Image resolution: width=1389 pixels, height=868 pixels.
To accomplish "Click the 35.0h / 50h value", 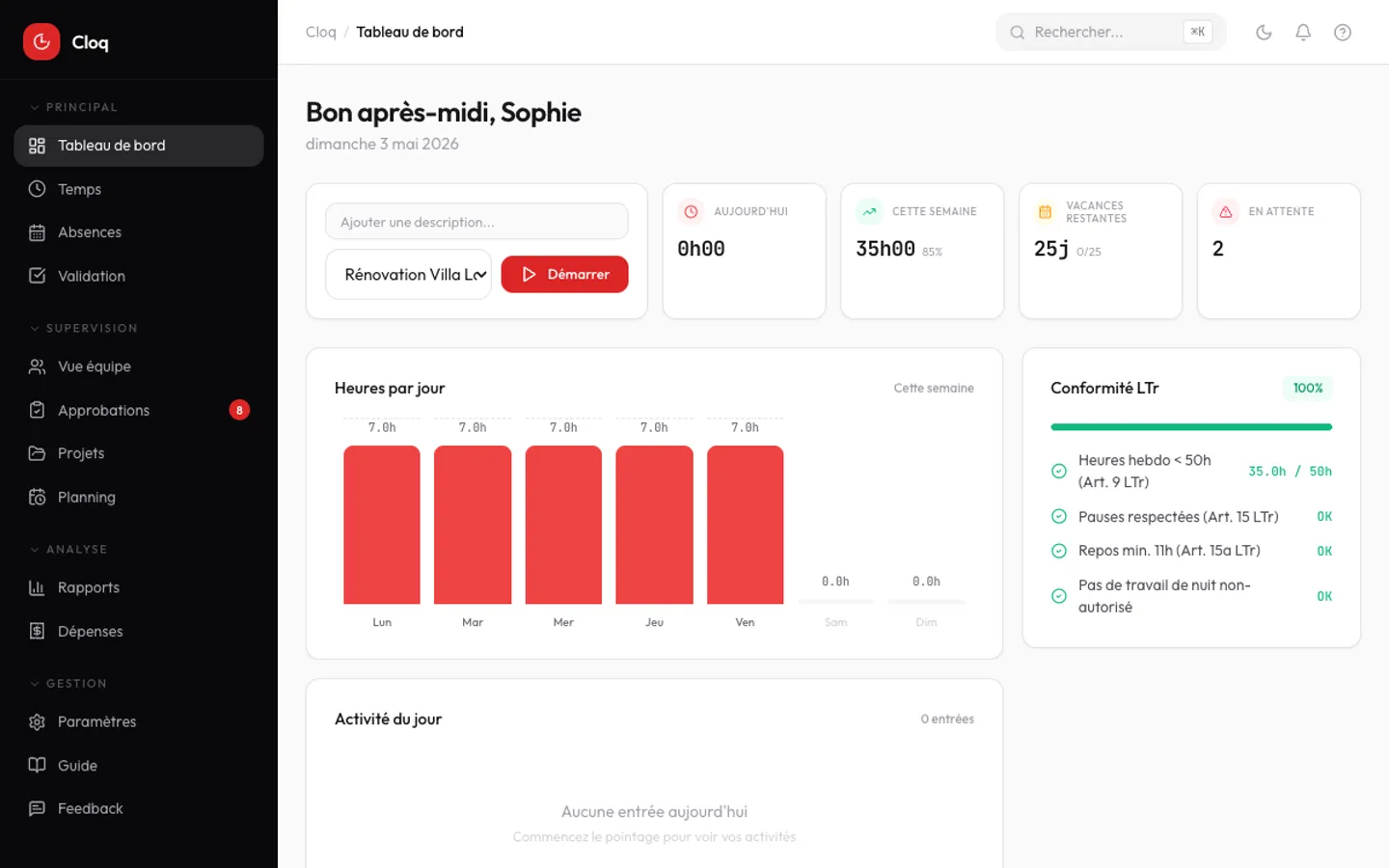I will [1290, 472].
